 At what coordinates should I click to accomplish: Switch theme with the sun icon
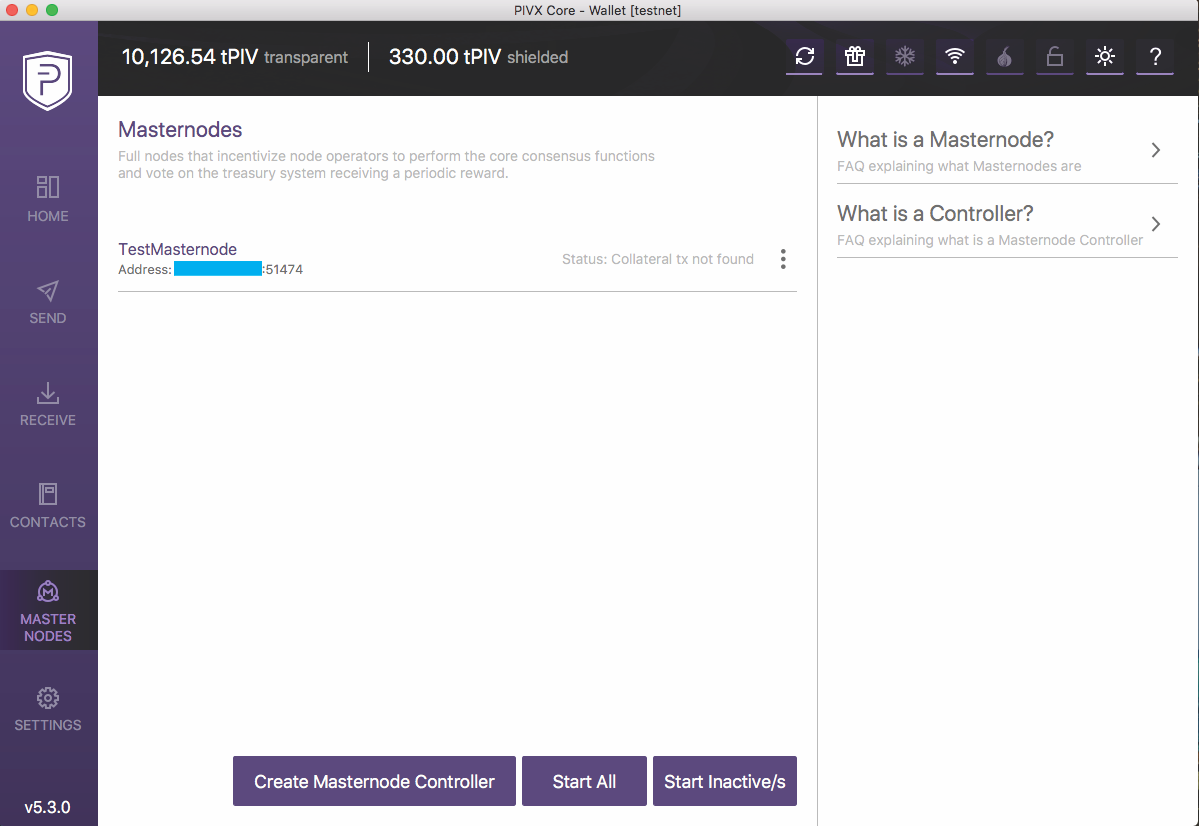coord(1105,57)
